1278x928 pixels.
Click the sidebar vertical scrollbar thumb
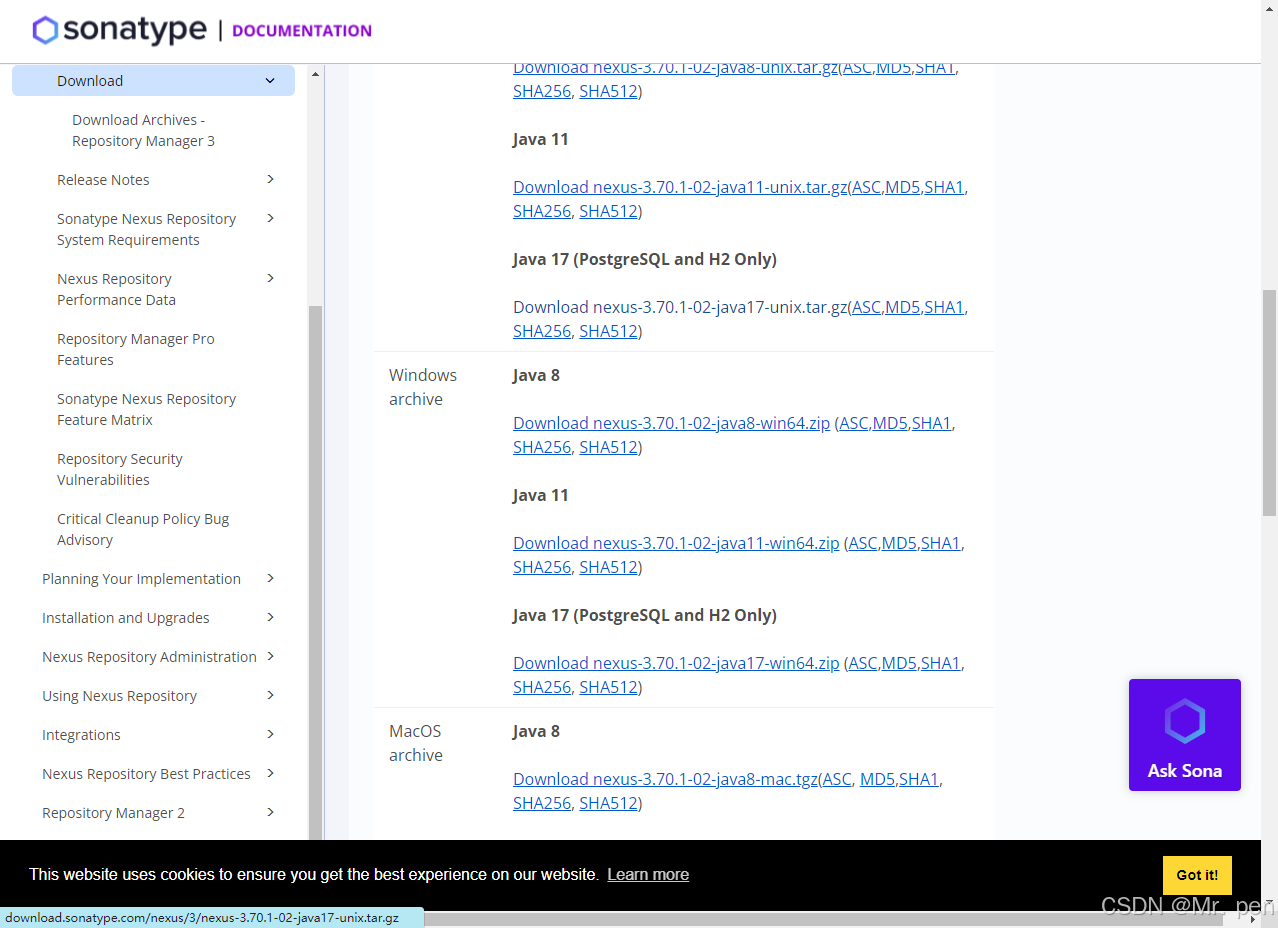click(x=315, y=572)
